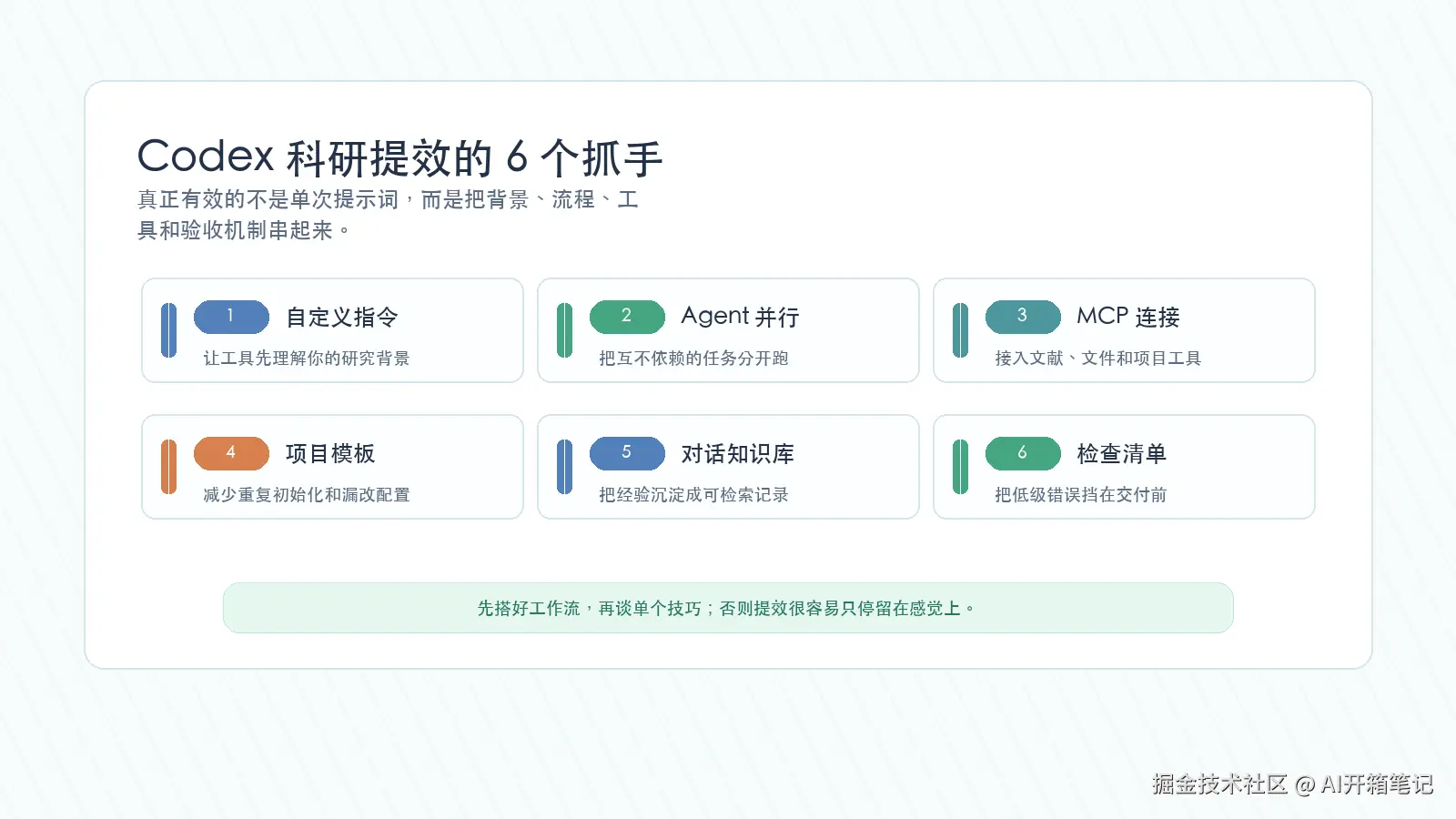1456x819 pixels.
Task: Click the orange number 4 badge
Action: 231,453
